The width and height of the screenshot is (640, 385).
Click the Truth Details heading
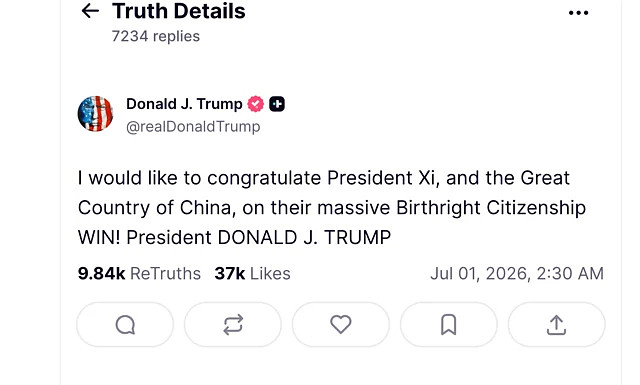point(179,11)
